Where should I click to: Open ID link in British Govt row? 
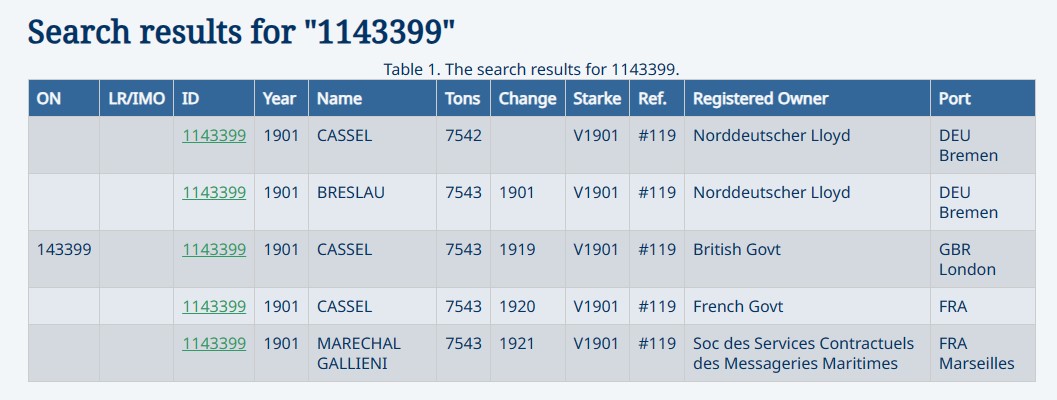click(x=214, y=249)
